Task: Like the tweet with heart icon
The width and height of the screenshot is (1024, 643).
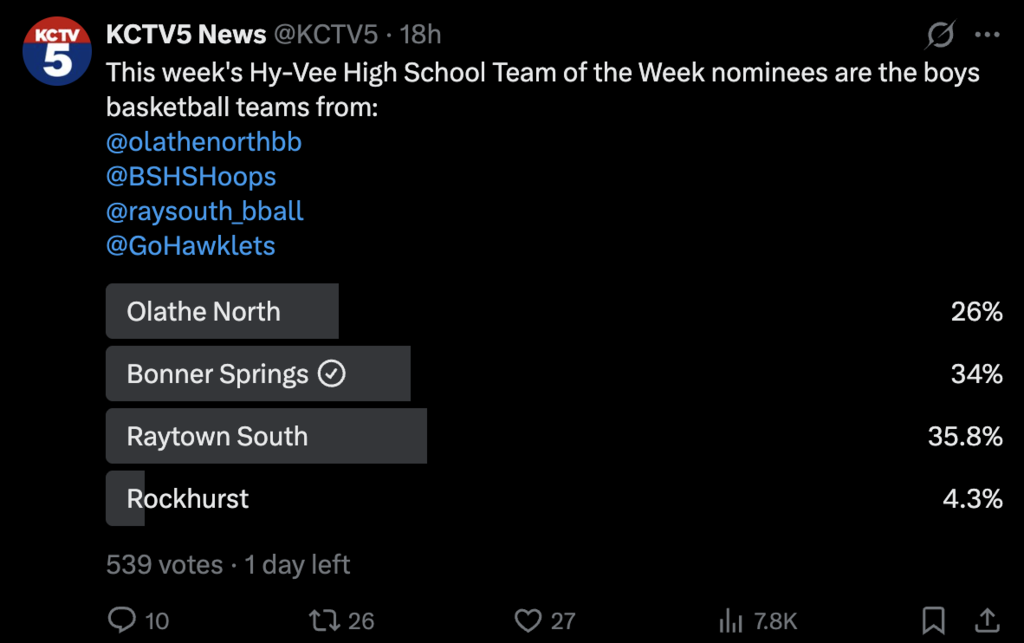Action: pos(528,620)
